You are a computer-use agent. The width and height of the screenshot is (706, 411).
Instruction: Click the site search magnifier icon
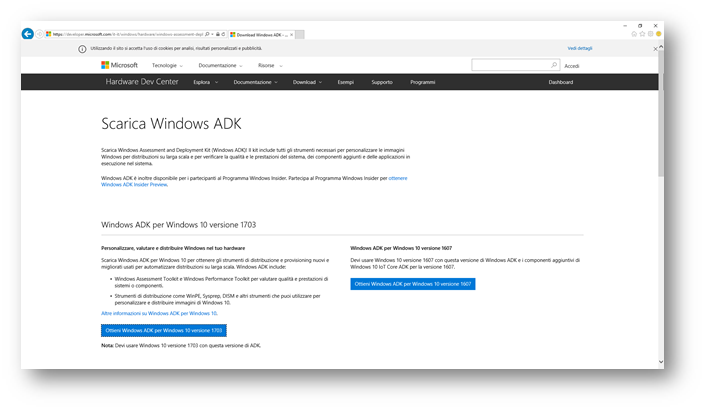point(554,65)
